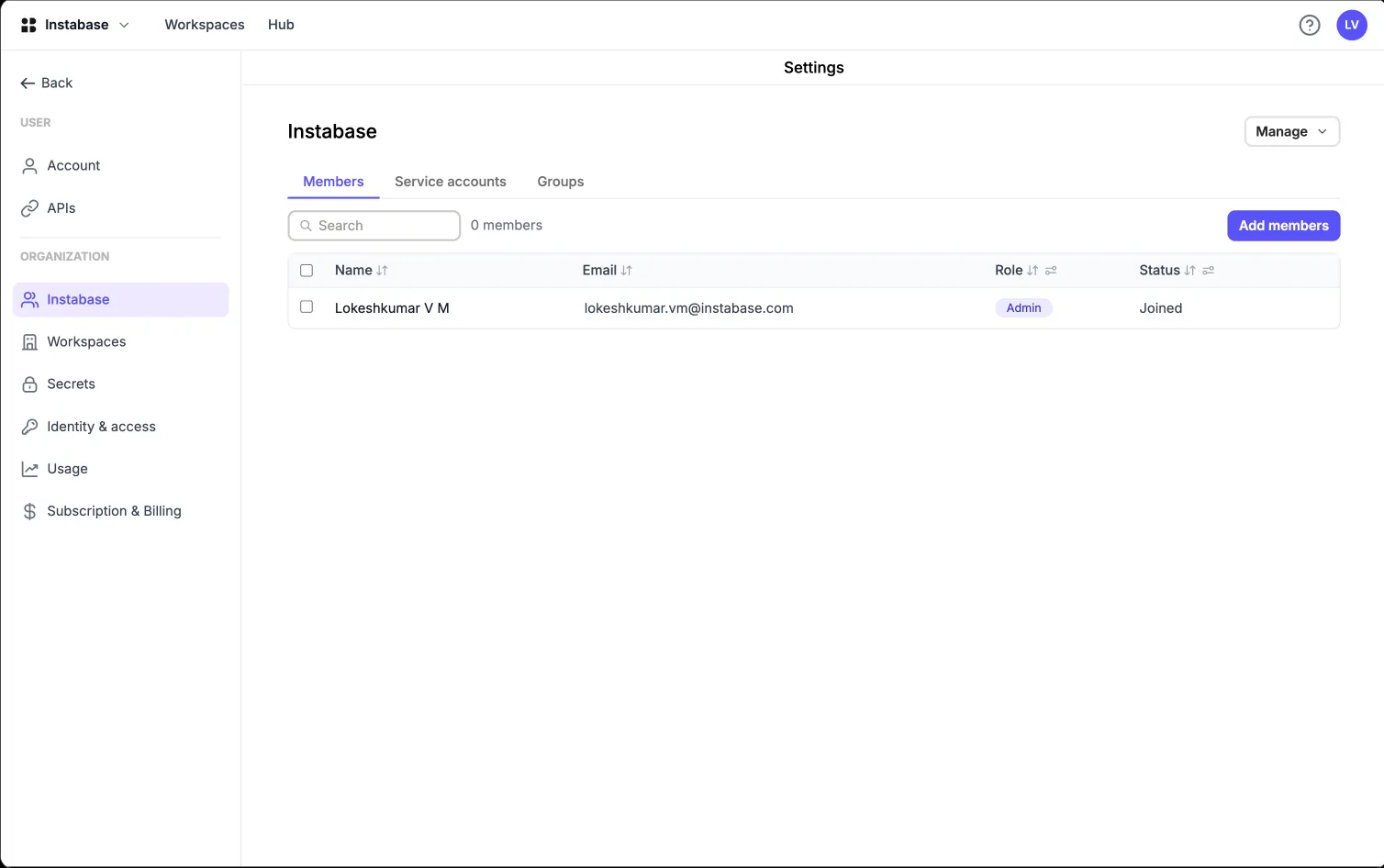1384x868 pixels.
Task: Click the Instabase logo icon in header
Action: click(28, 25)
